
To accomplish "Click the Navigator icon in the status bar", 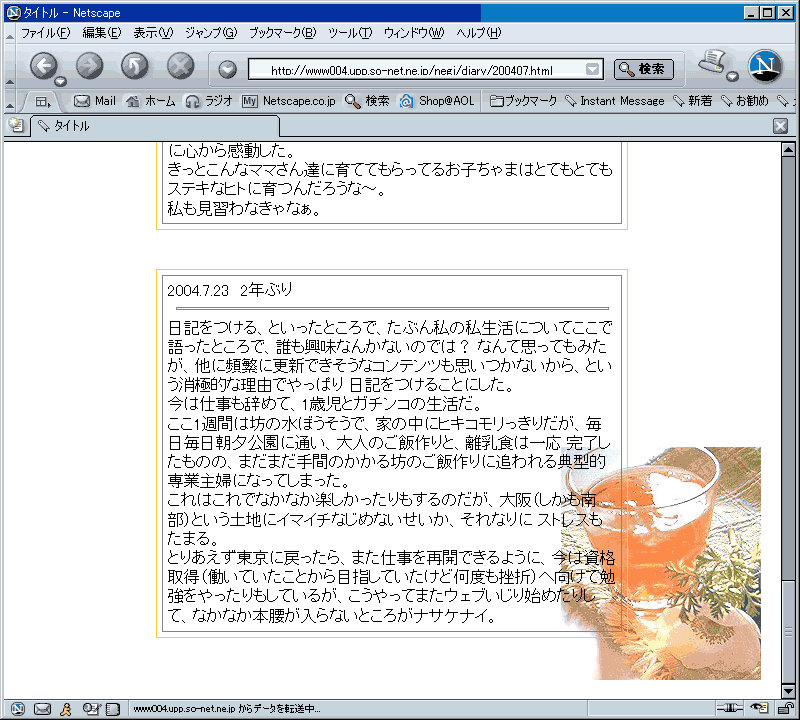I will point(18,708).
